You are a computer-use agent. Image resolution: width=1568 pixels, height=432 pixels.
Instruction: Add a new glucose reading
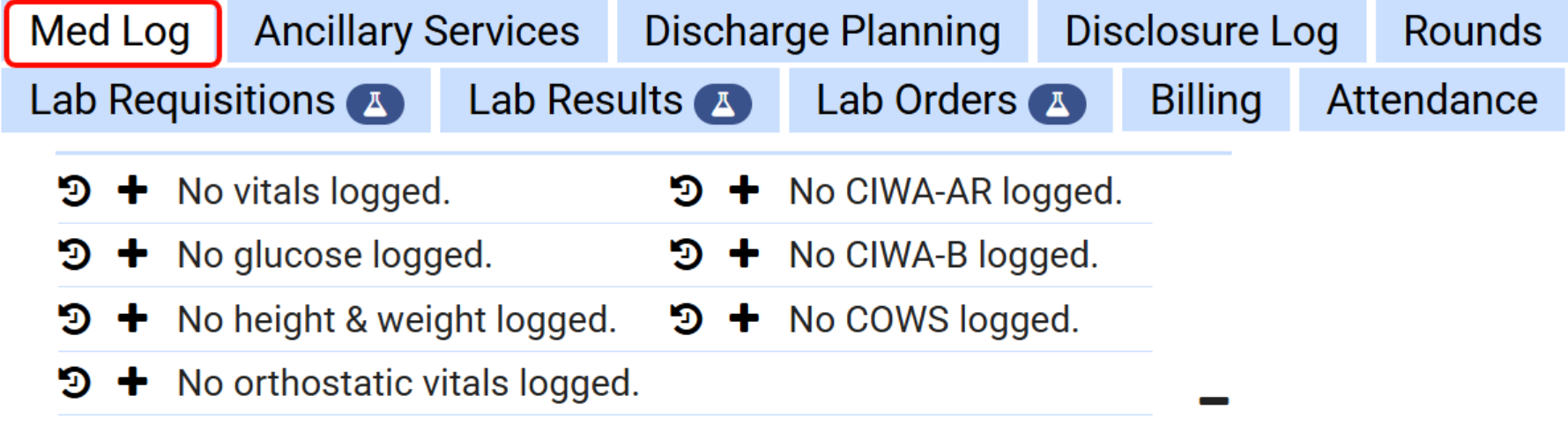click(x=133, y=255)
